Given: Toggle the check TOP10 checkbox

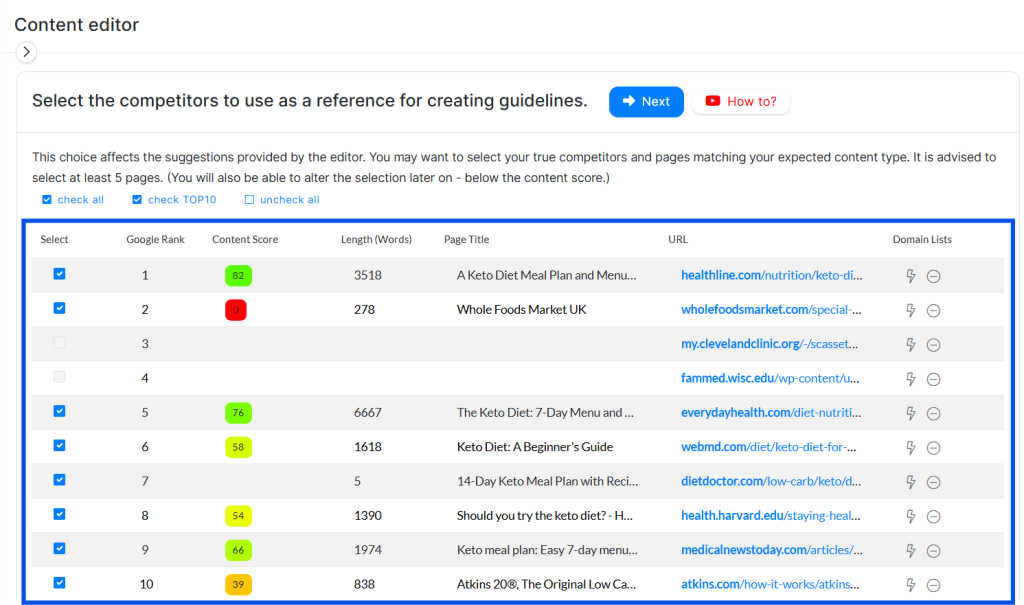Looking at the screenshot, I should pos(136,199).
